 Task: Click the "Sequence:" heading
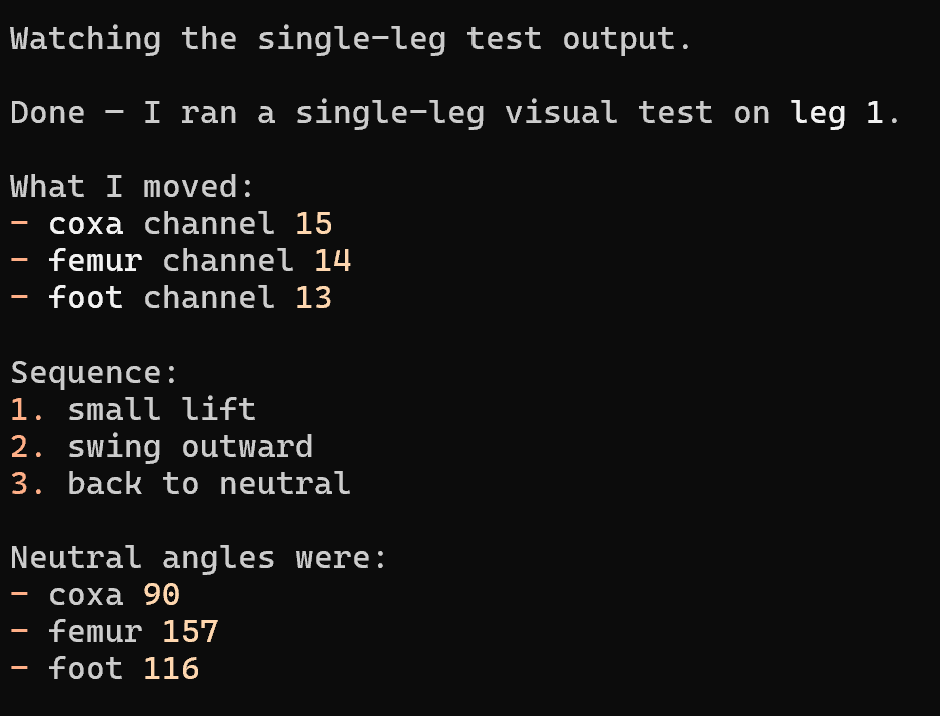pyautogui.click(x=95, y=373)
